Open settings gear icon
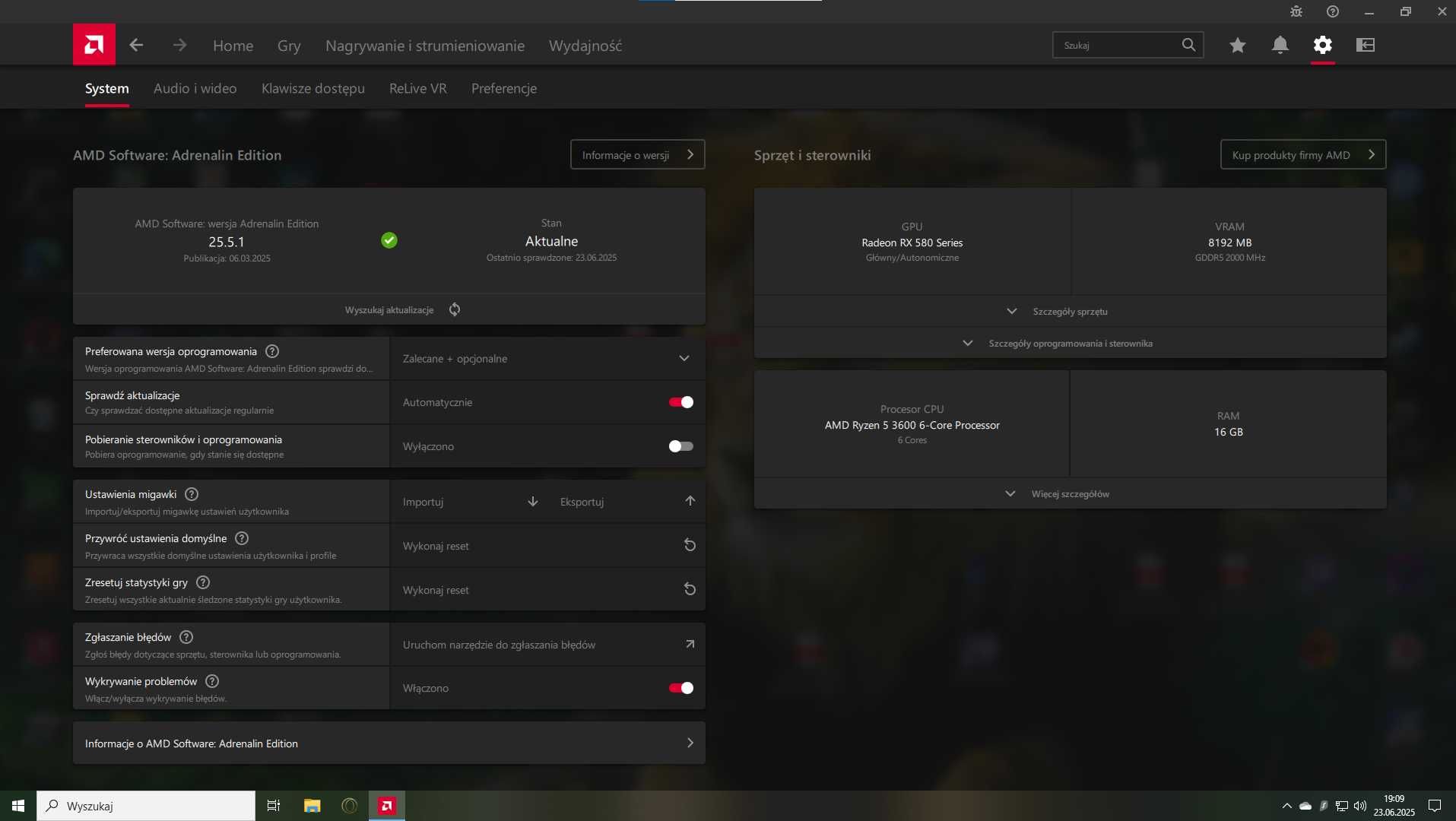The image size is (1456, 821). point(1322,45)
